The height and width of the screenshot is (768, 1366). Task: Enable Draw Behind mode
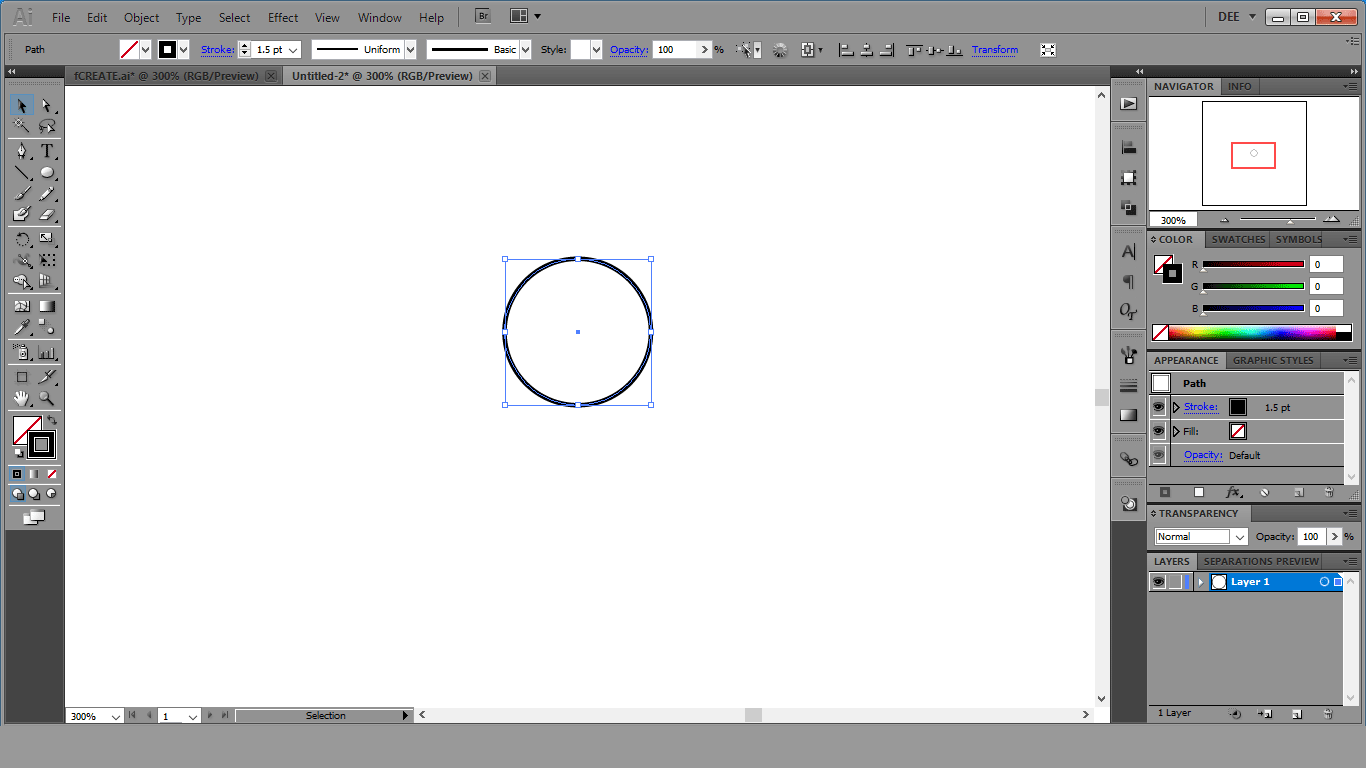click(34, 494)
